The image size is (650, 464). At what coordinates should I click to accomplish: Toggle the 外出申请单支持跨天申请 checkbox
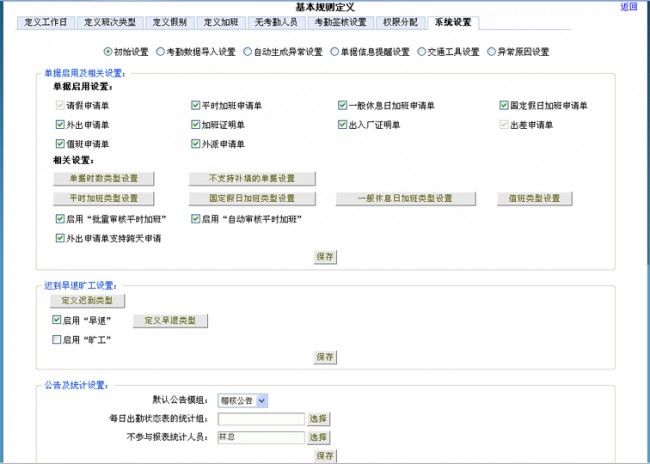point(61,238)
